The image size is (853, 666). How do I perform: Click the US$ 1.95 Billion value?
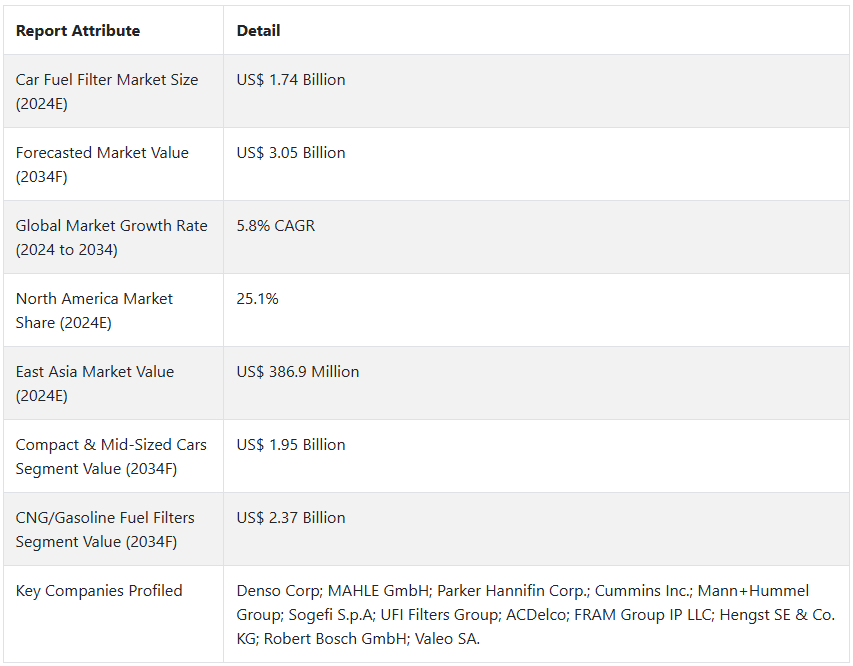pos(291,445)
